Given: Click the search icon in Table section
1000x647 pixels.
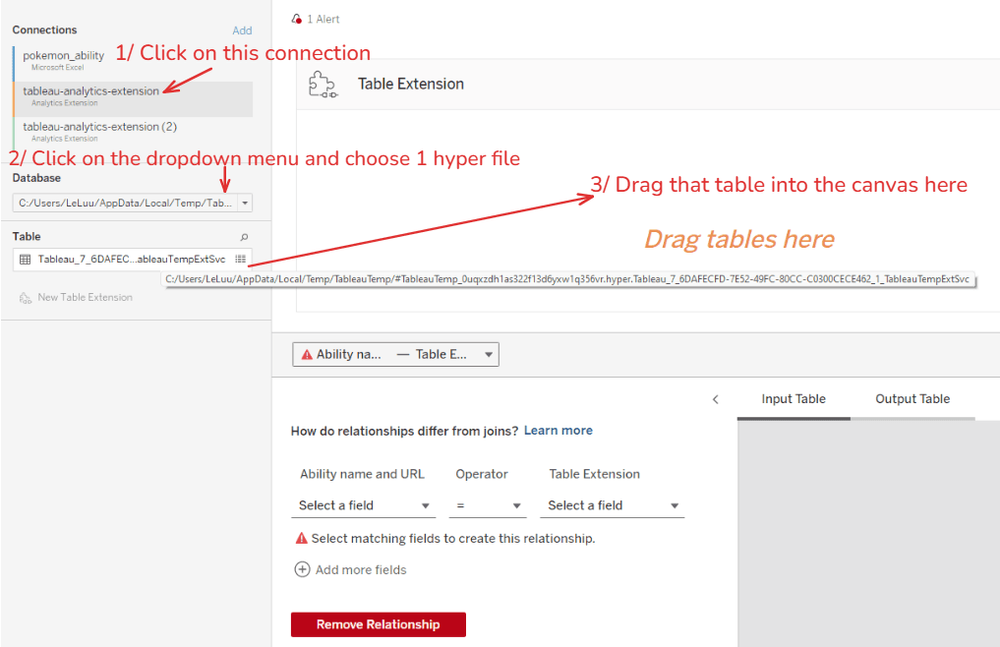Looking at the screenshot, I should [x=244, y=237].
